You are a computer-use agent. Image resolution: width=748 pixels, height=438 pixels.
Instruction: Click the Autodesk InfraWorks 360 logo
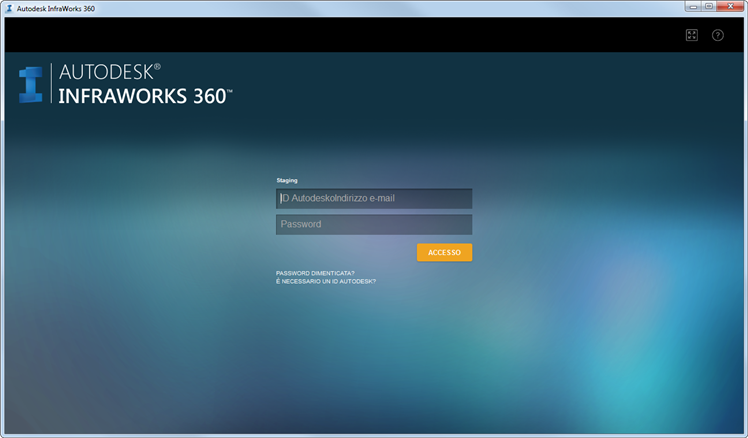coord(125,83)
